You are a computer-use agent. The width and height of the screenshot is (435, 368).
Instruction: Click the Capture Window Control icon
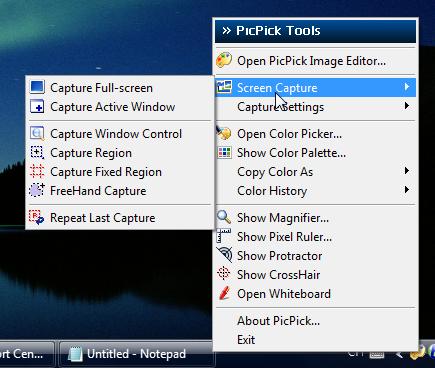[x=37, y=133]
